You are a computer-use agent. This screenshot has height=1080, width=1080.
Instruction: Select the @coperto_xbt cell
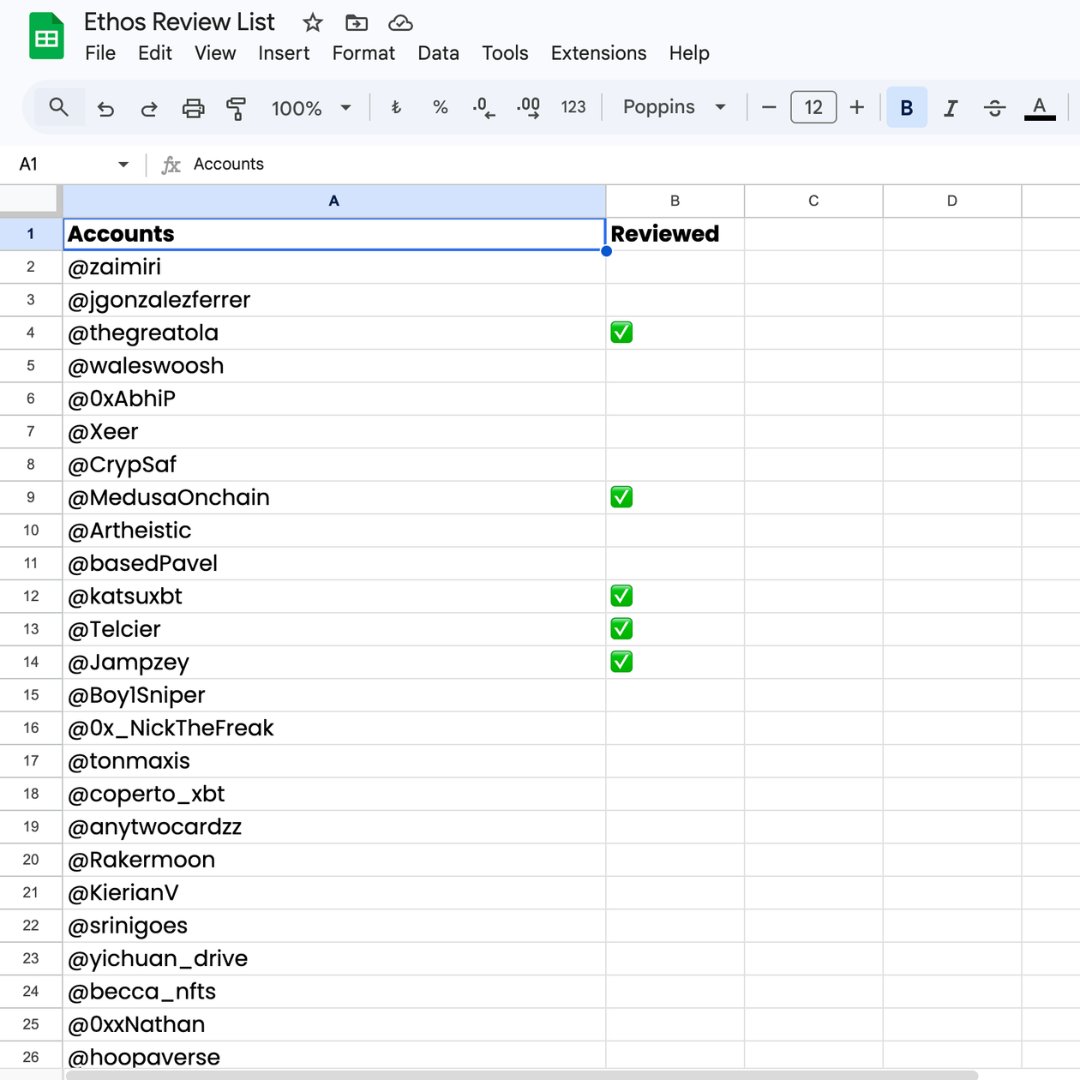pos(334,794)
